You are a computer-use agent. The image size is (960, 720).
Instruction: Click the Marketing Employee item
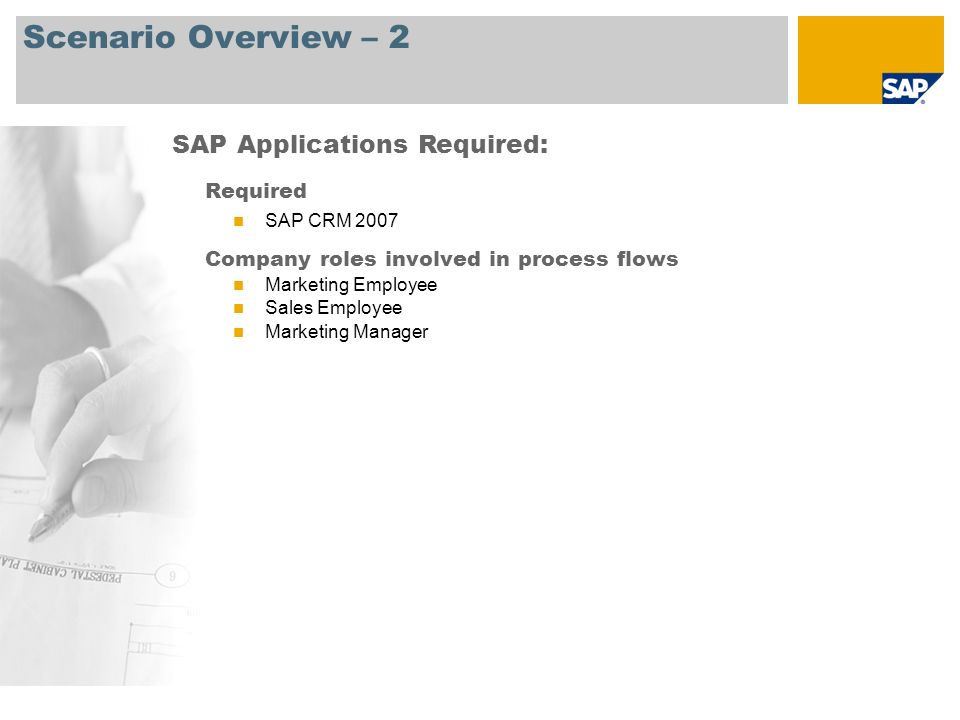point(351,285)
